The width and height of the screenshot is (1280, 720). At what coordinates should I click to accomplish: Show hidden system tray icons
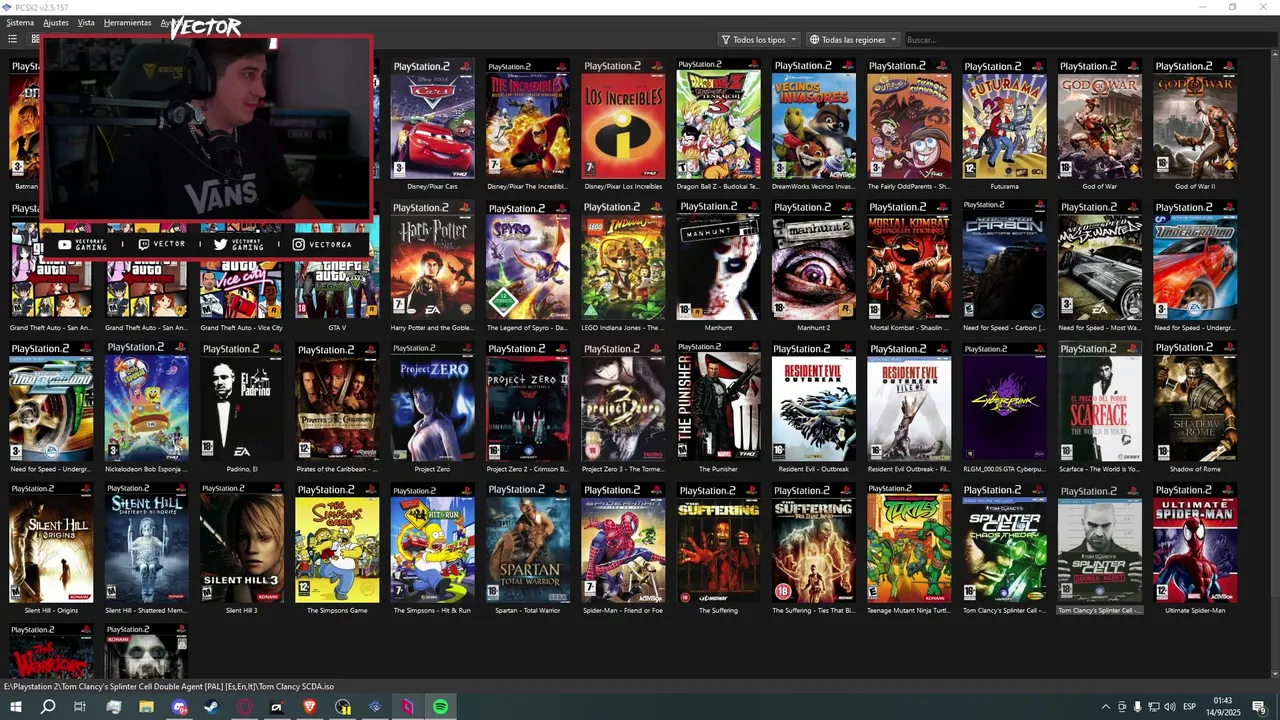click(1105, 707)
